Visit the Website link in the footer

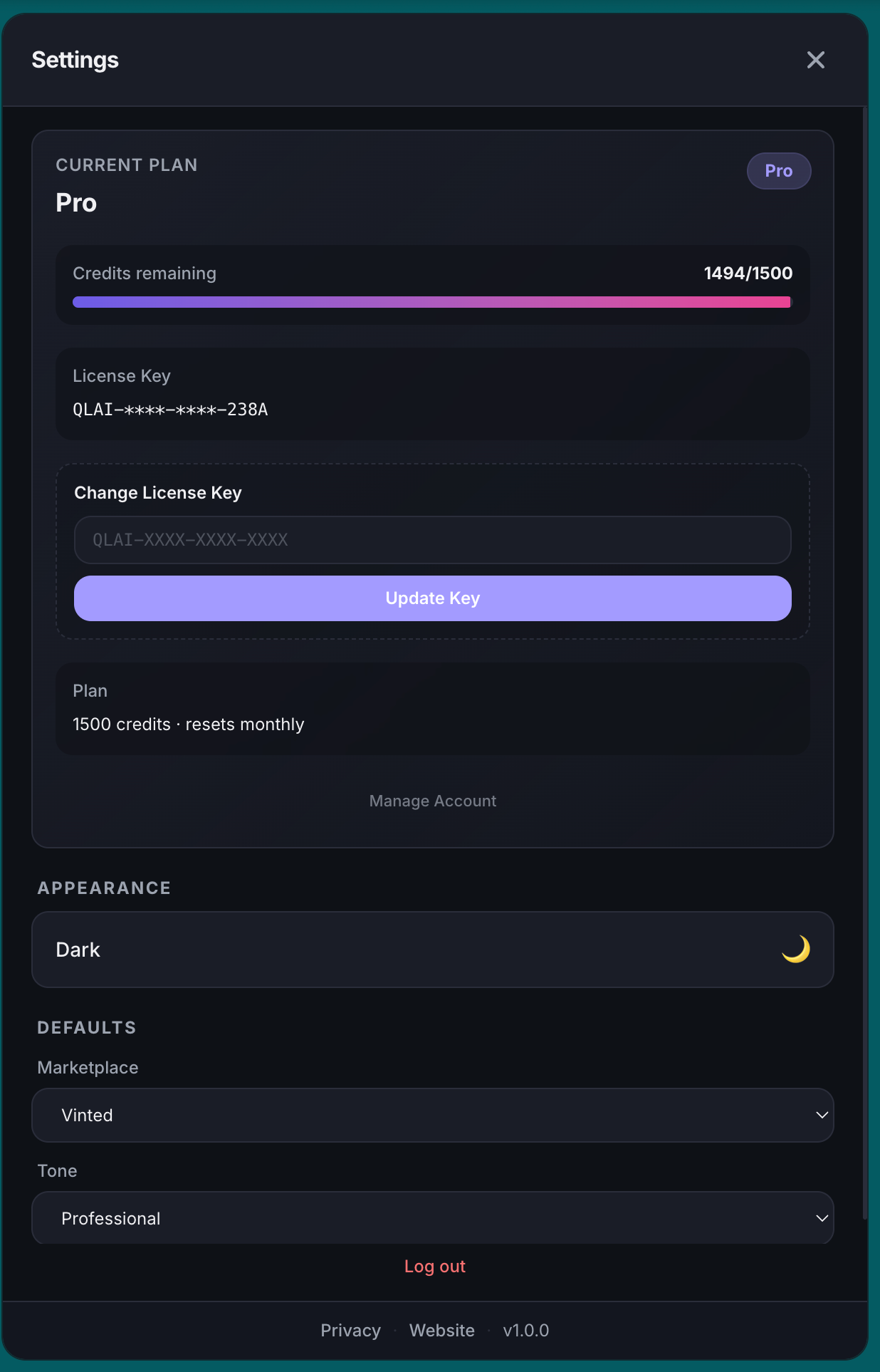pyautogui.click(x=441, y=1330)
